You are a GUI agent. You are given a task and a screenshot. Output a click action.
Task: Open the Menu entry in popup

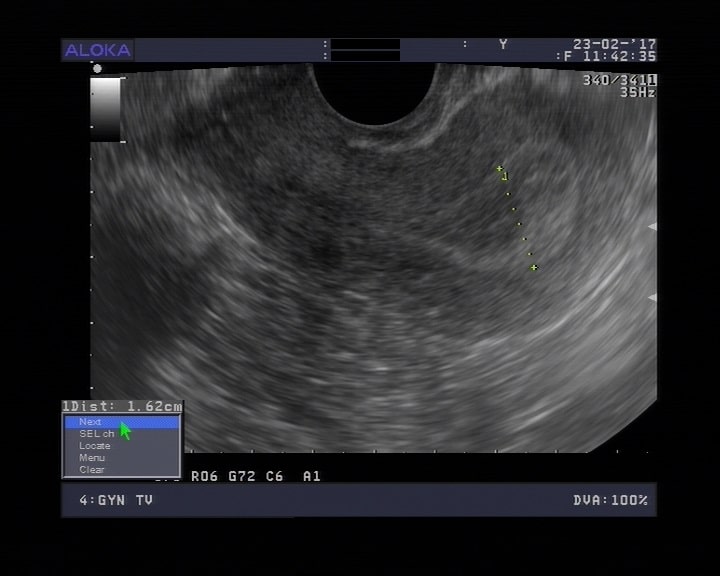(x=92, y=458)
